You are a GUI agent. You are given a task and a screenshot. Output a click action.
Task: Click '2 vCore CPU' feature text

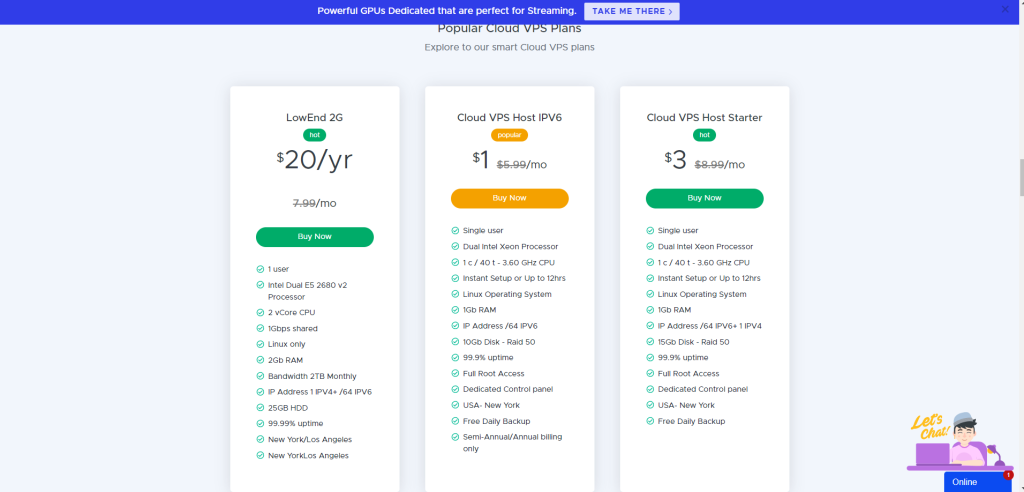click(291, 312)
